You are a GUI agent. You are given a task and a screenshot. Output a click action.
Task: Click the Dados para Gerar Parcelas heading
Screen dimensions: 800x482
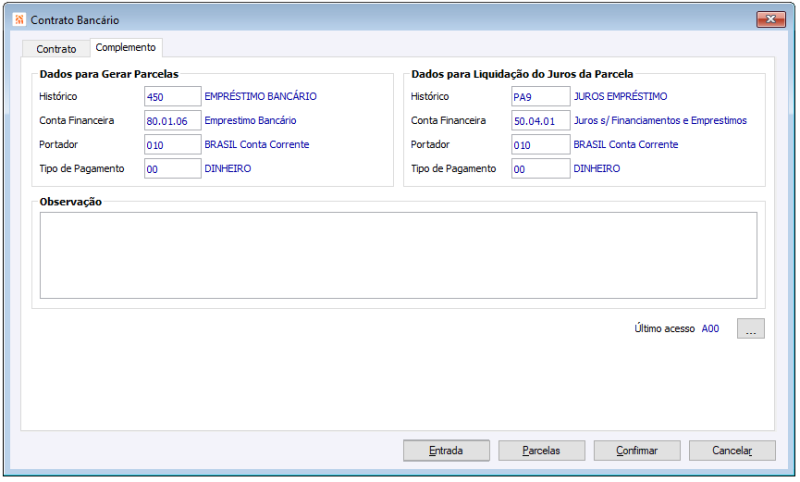[x=109, y=74]
